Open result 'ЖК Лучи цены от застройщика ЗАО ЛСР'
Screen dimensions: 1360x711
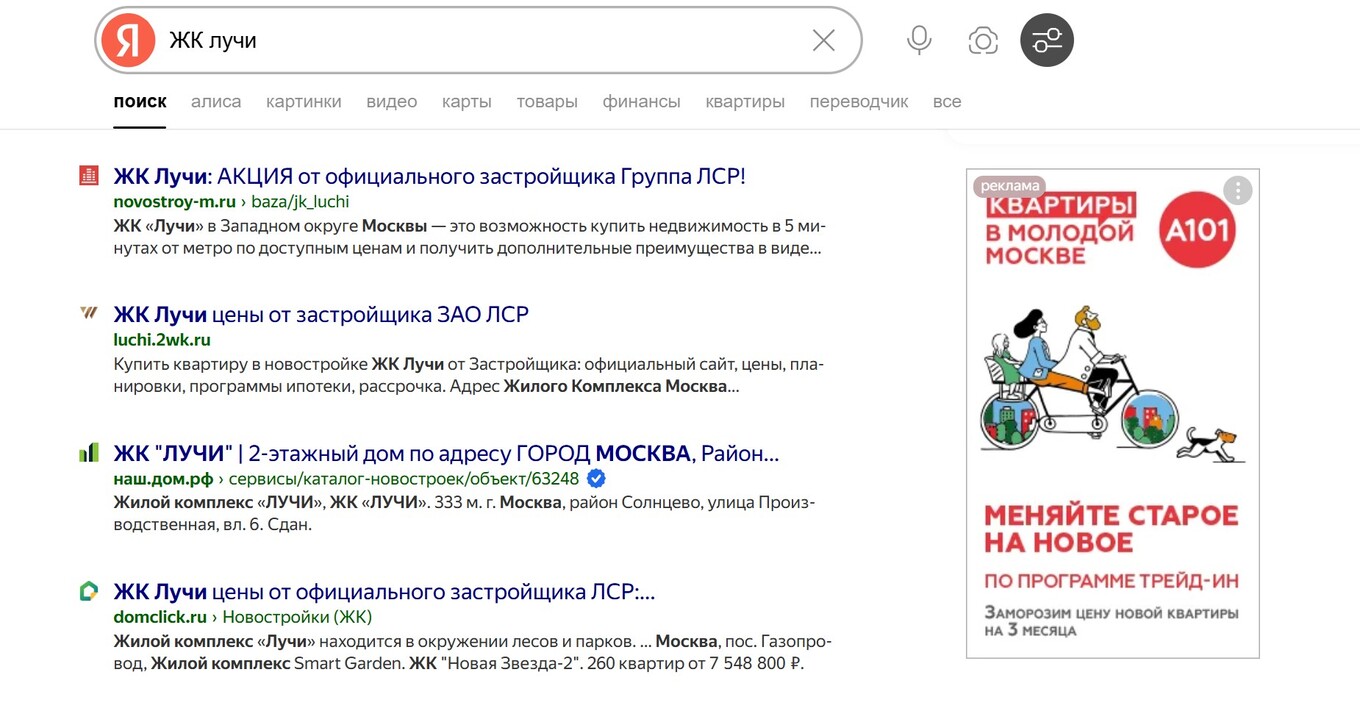[x=321, y=314]
